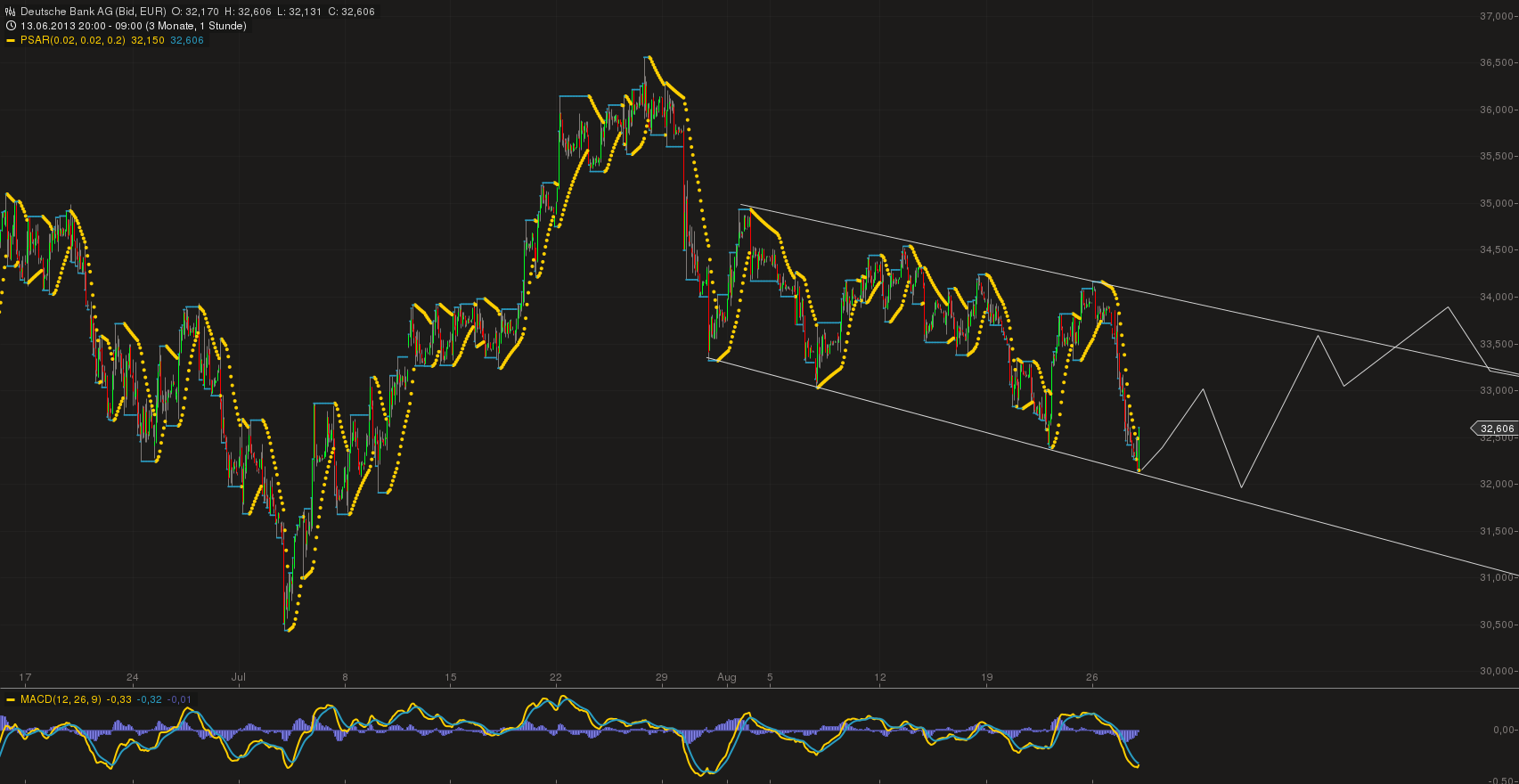The image size is (1519, 784).
Task: Click the Aug label on the time axis
Action: pos(727,677)
